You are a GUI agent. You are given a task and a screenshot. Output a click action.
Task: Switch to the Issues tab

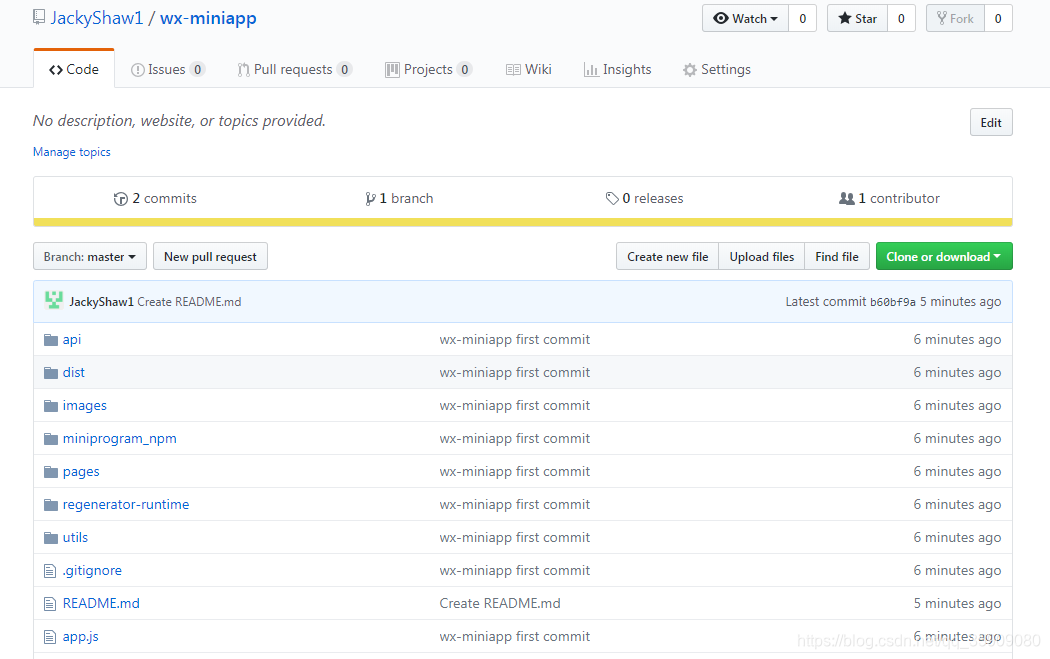click(x=167, y=69)
